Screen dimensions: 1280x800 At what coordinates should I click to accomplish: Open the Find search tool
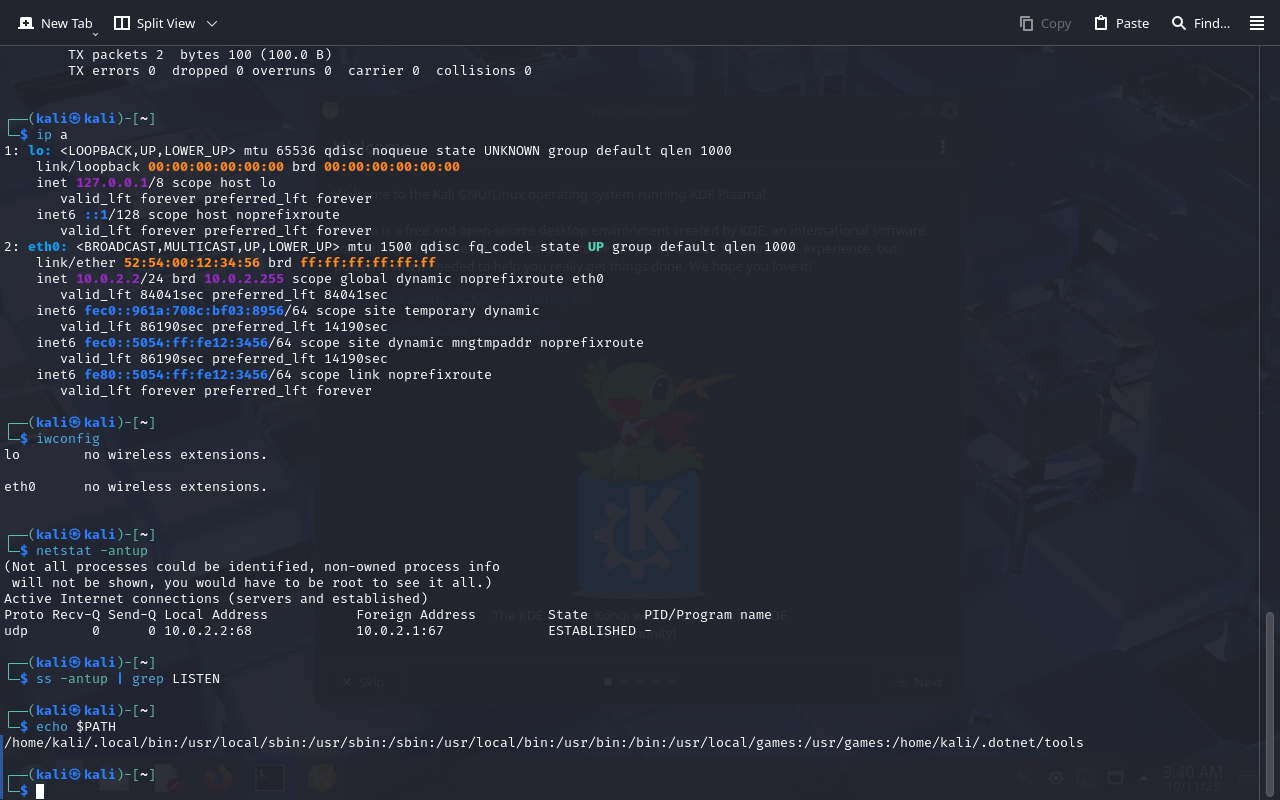coord(1200,23)
